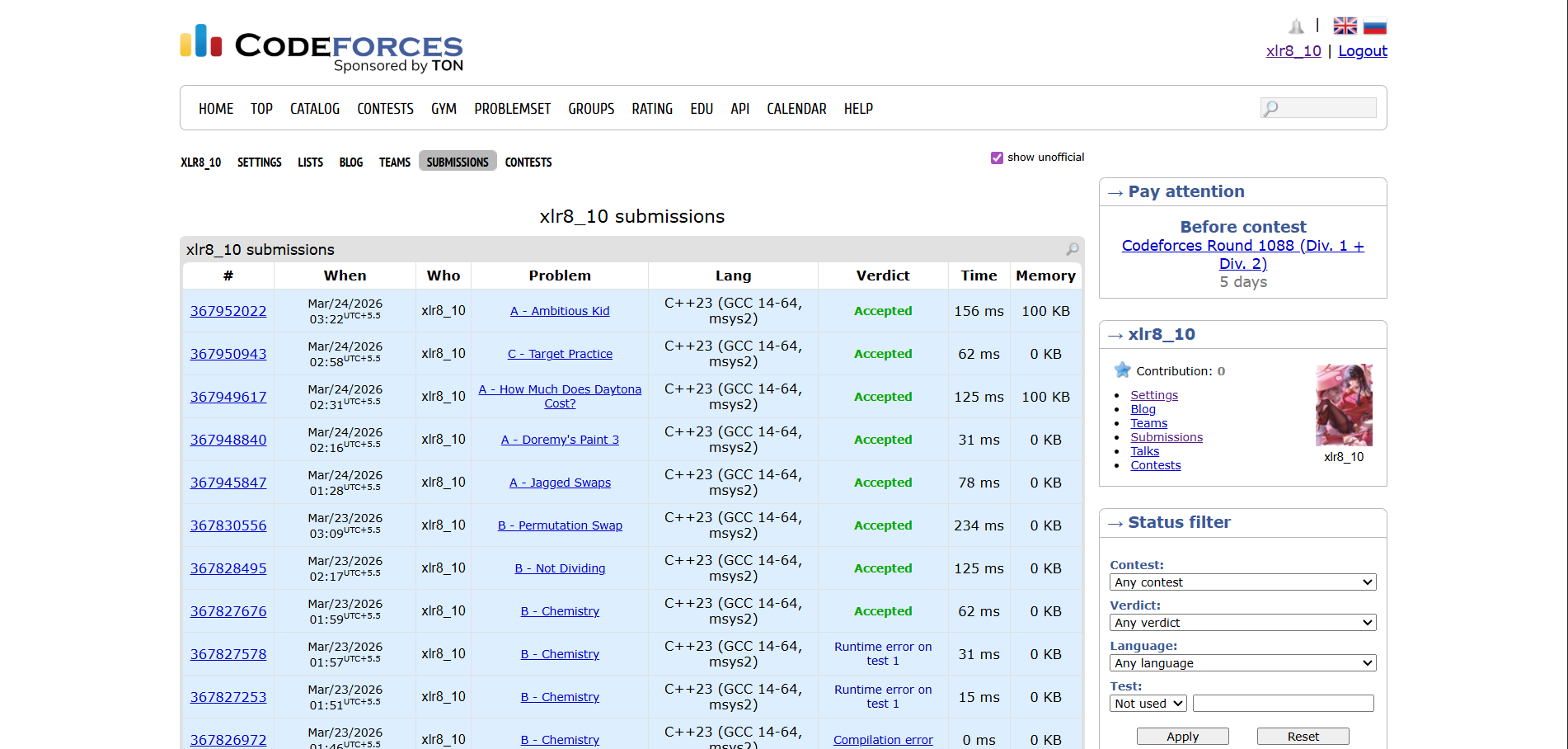Open the xlr8_10 profile avatar
1568x749 pixels.
pos(1343,405)
